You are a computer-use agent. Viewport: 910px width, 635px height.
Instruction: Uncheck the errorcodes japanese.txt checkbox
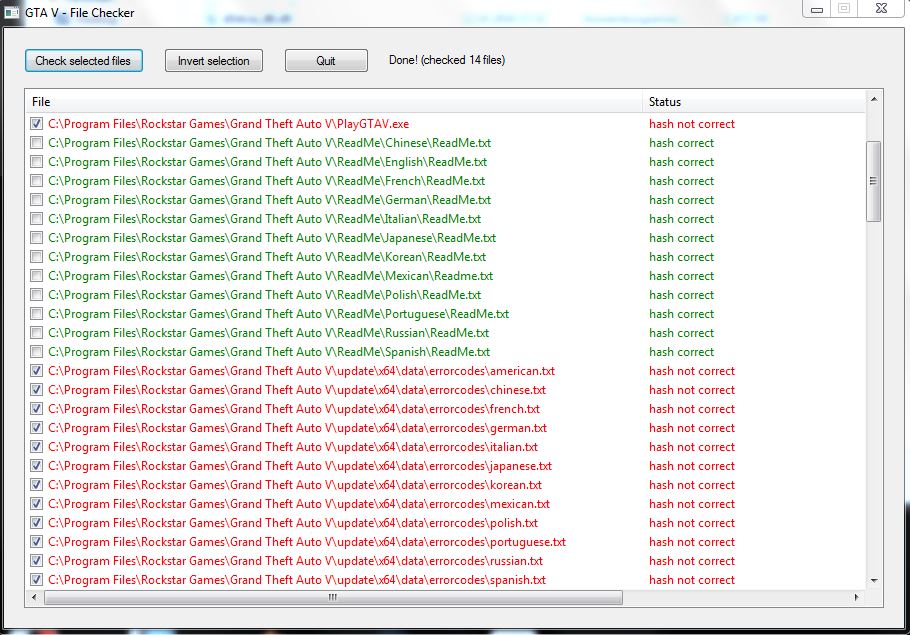[x=37, y=466]
